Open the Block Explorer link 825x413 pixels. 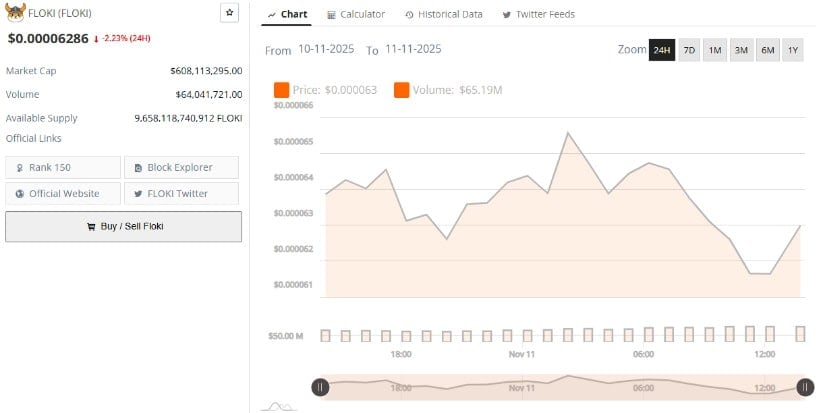click(x=181, y=167)
